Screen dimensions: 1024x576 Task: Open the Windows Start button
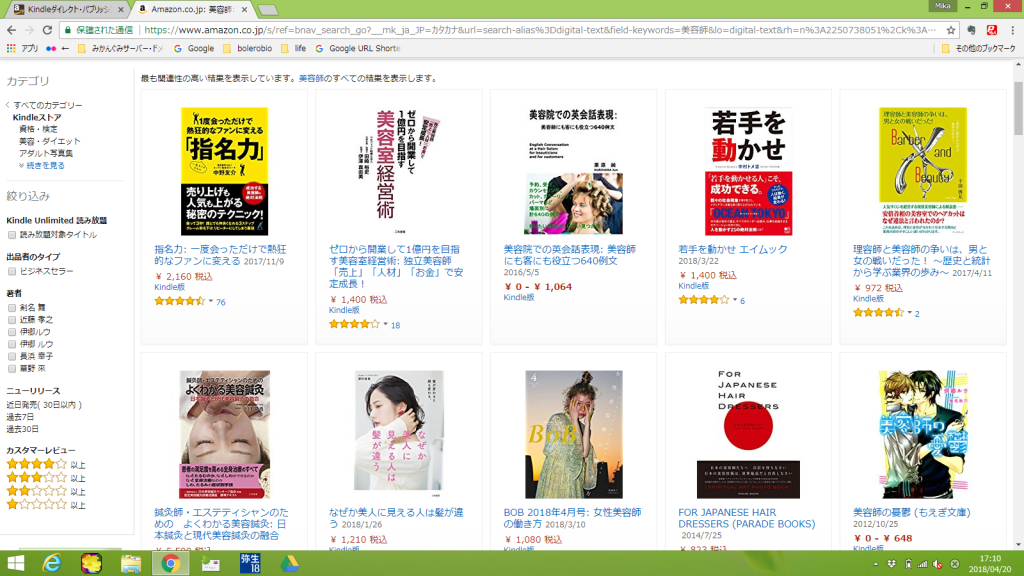point(14,563)
